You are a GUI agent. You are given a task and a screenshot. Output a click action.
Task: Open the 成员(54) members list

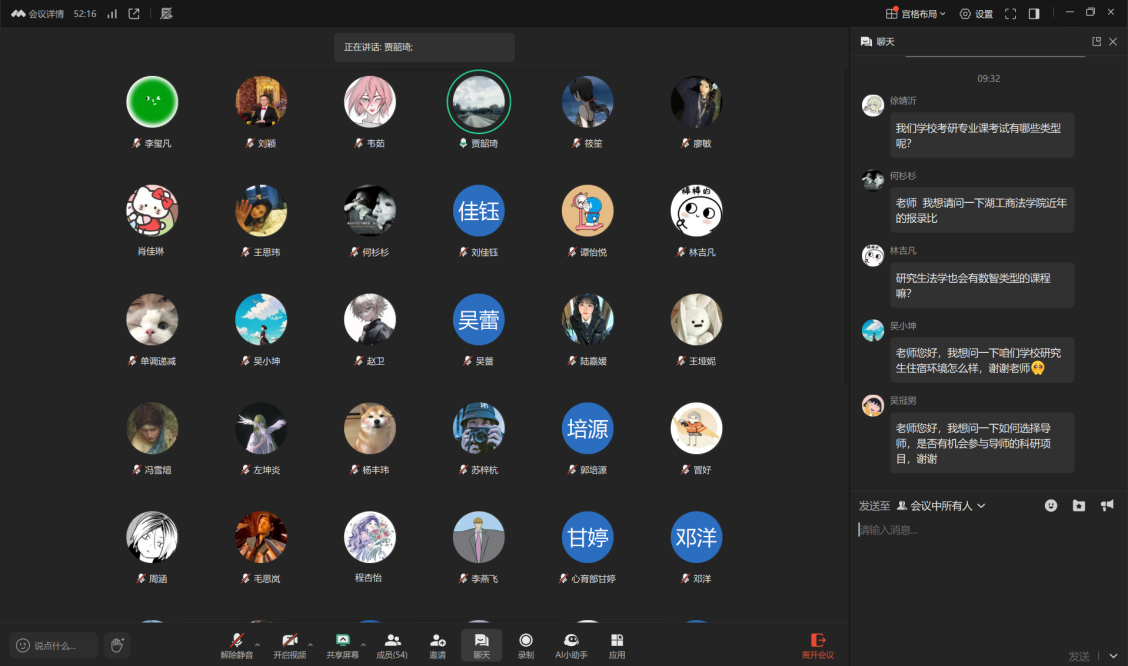[392, 645]
